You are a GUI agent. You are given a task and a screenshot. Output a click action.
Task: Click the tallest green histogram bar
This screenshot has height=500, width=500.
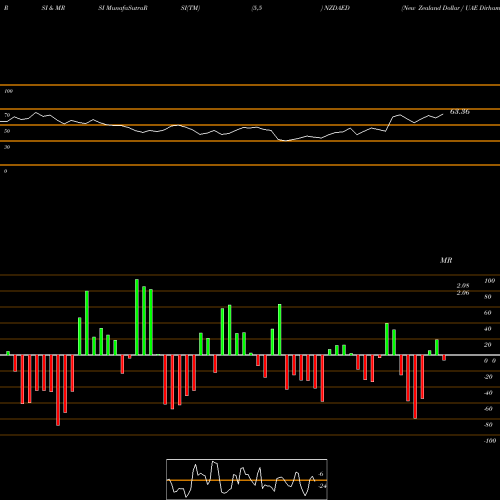pos(137,317)
